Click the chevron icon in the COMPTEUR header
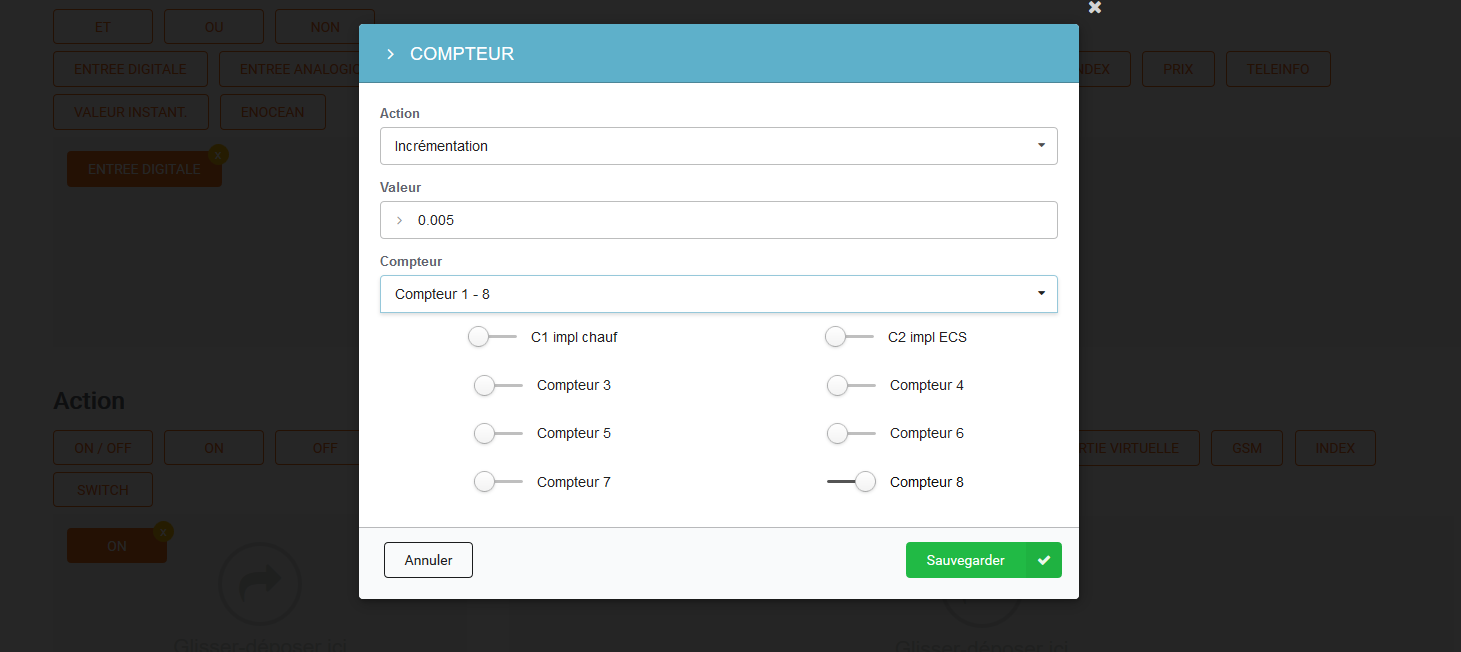The width and height of the screenshot is (1461, 652). tap(390, 54)
